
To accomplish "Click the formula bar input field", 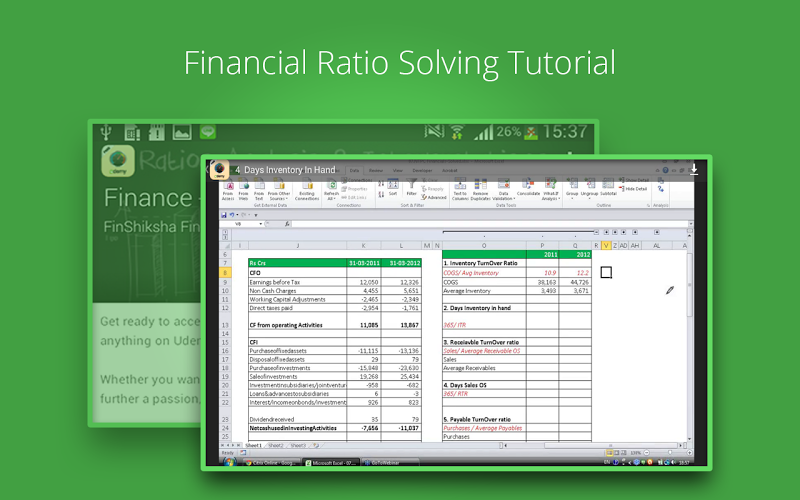I will coord(490,224).
